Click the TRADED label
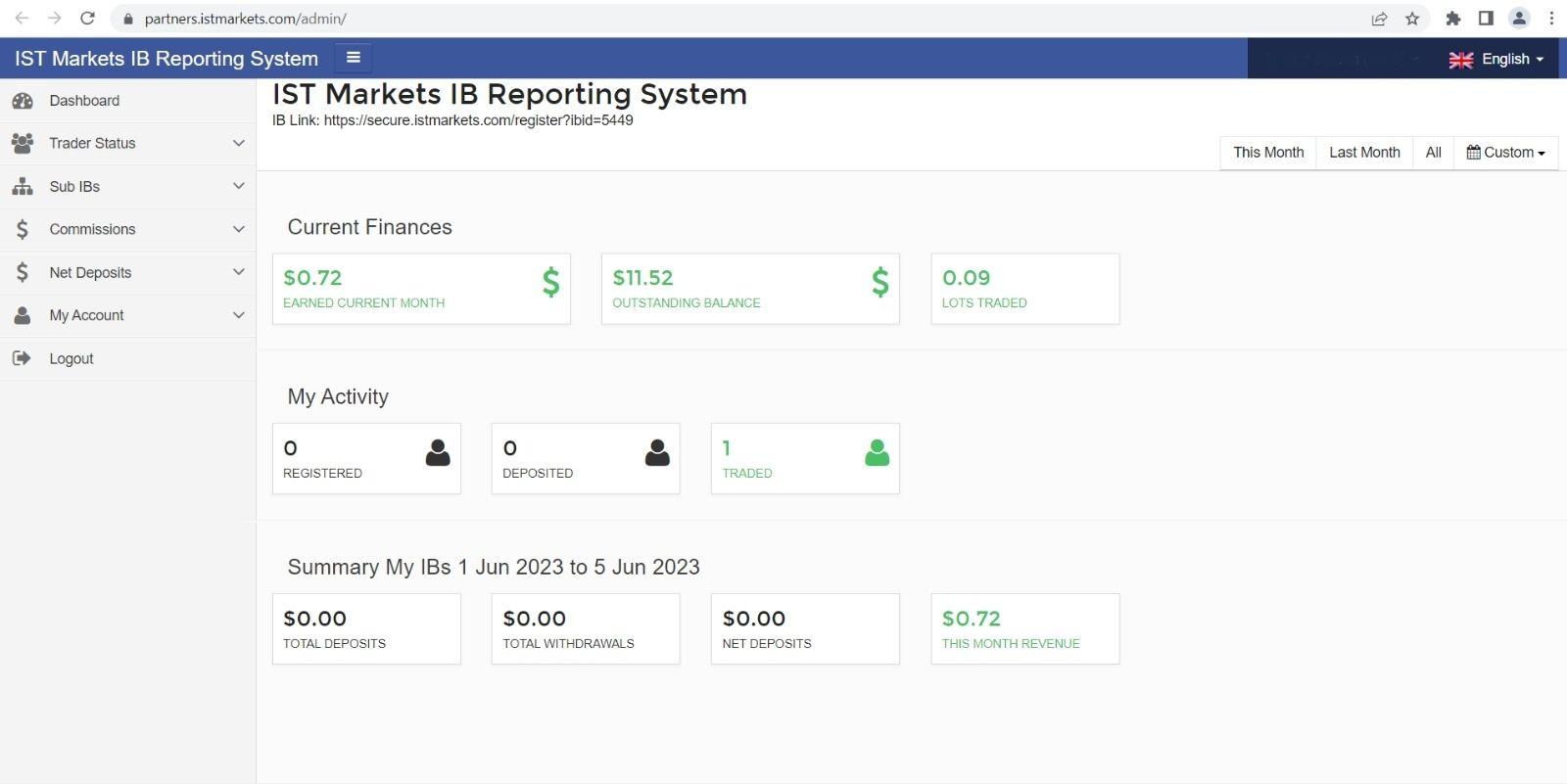The height and width of the screenshot is (784, 1567). pos(747,473)
